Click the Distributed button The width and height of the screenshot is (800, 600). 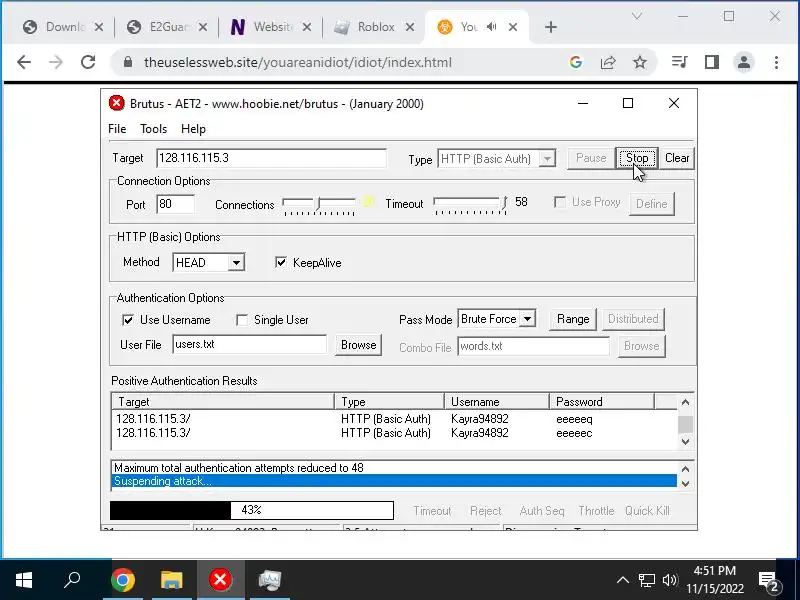click(633, 319)
